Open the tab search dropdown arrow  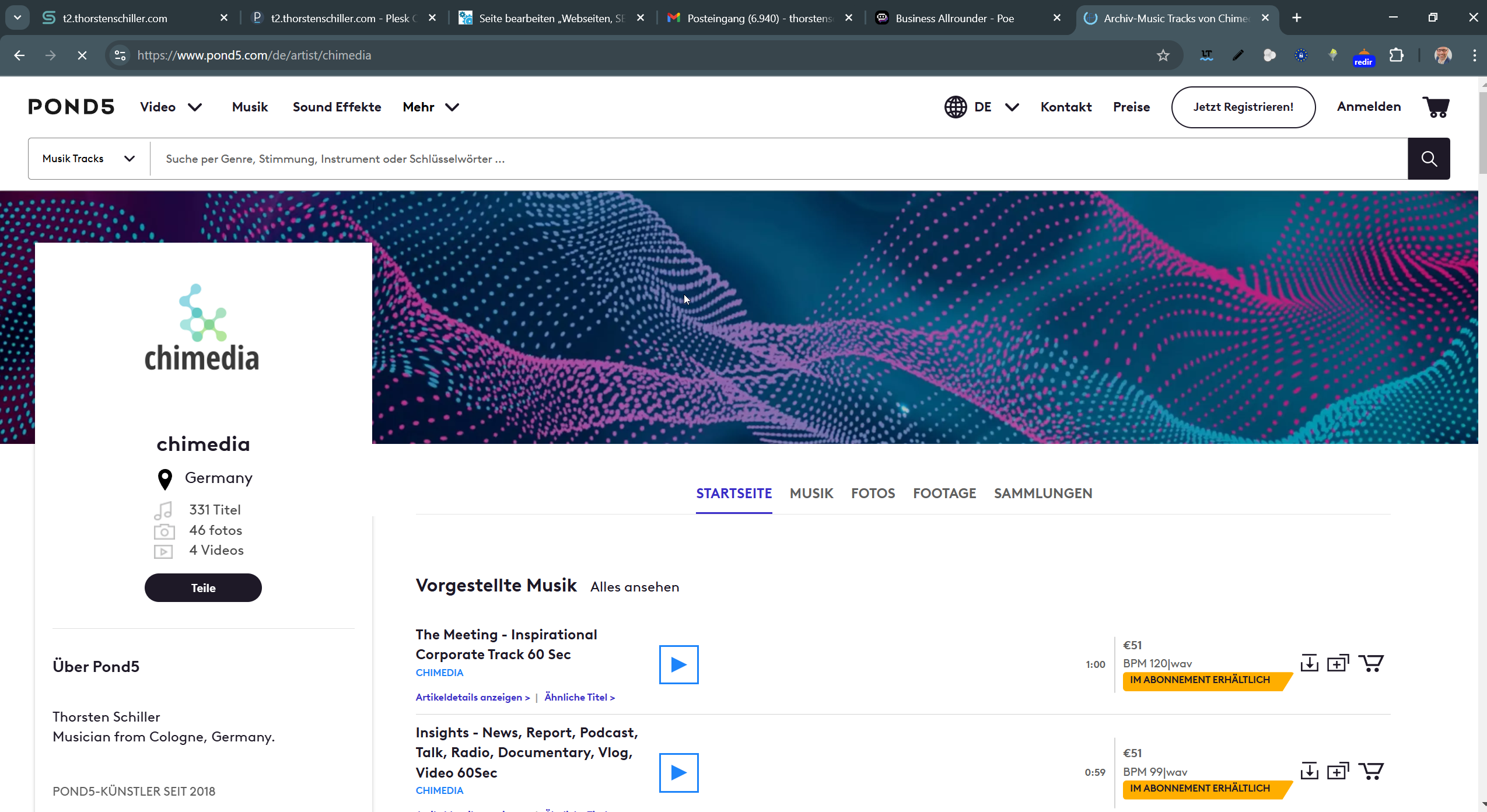click(18, 18)
